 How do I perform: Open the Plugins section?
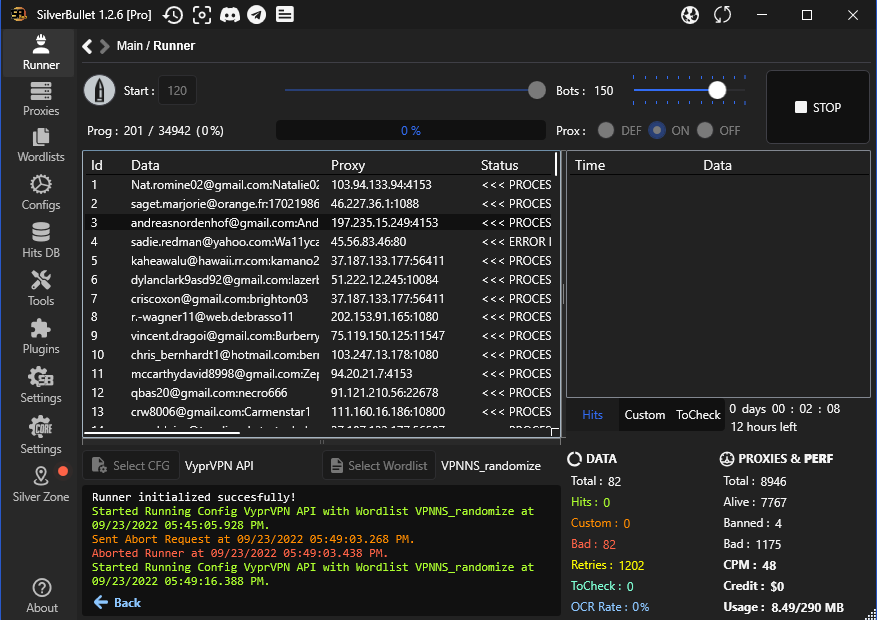(40, 337)
